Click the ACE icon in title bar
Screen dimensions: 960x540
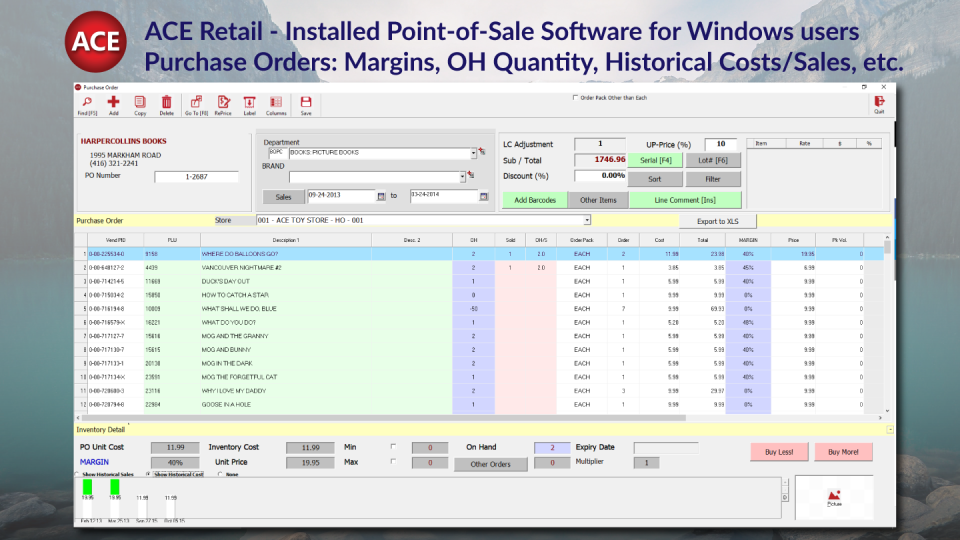point(78,88)
